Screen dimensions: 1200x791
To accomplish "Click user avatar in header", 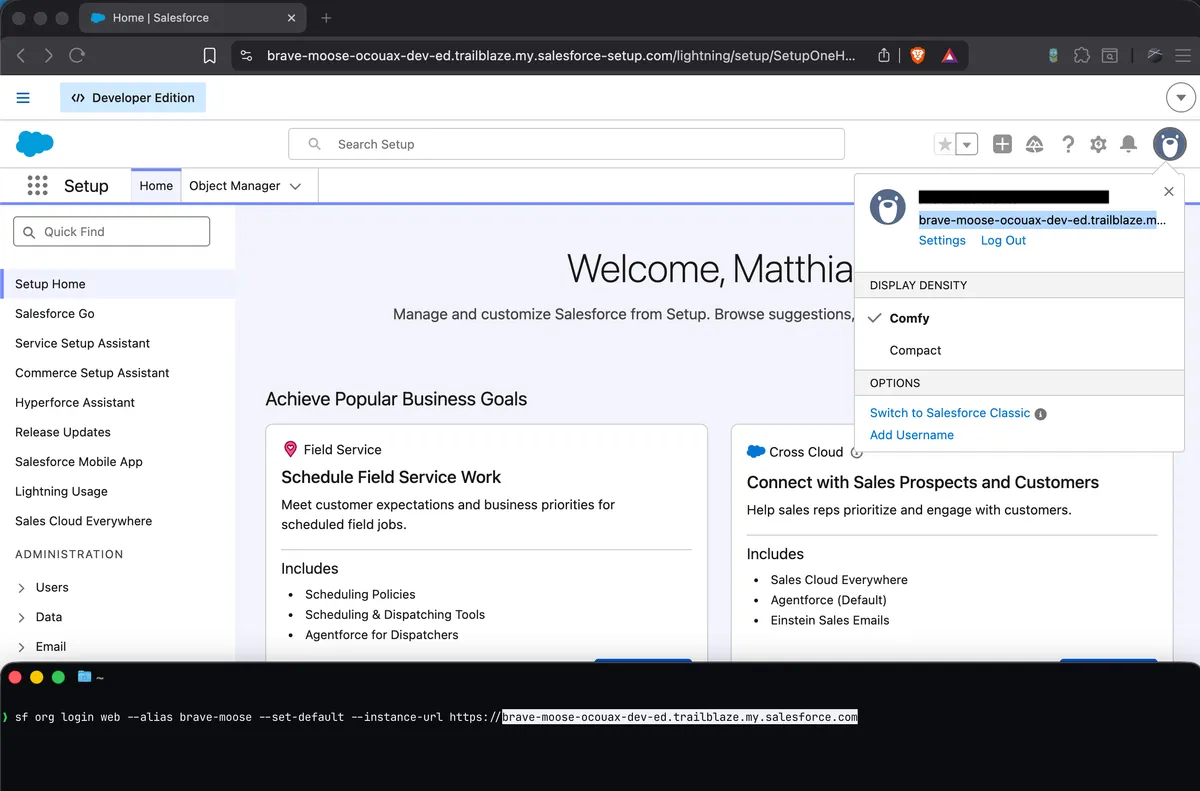I will [1169, 144].
